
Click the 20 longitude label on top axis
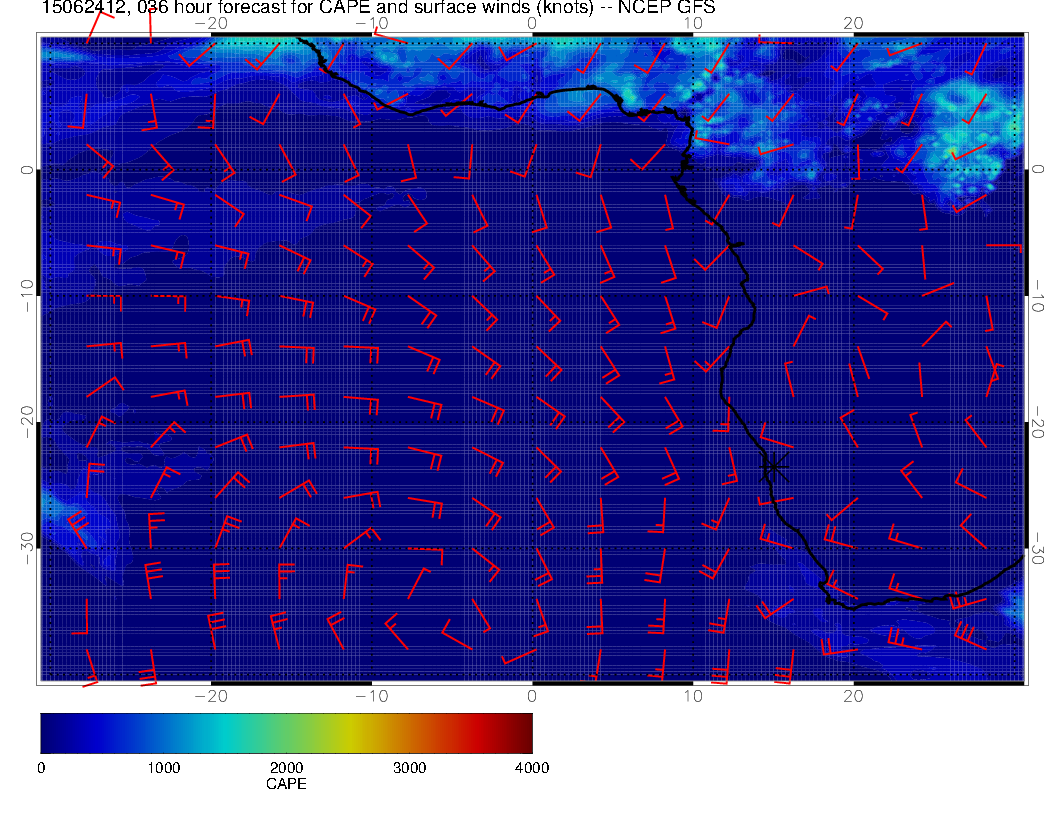coord(853,23)
